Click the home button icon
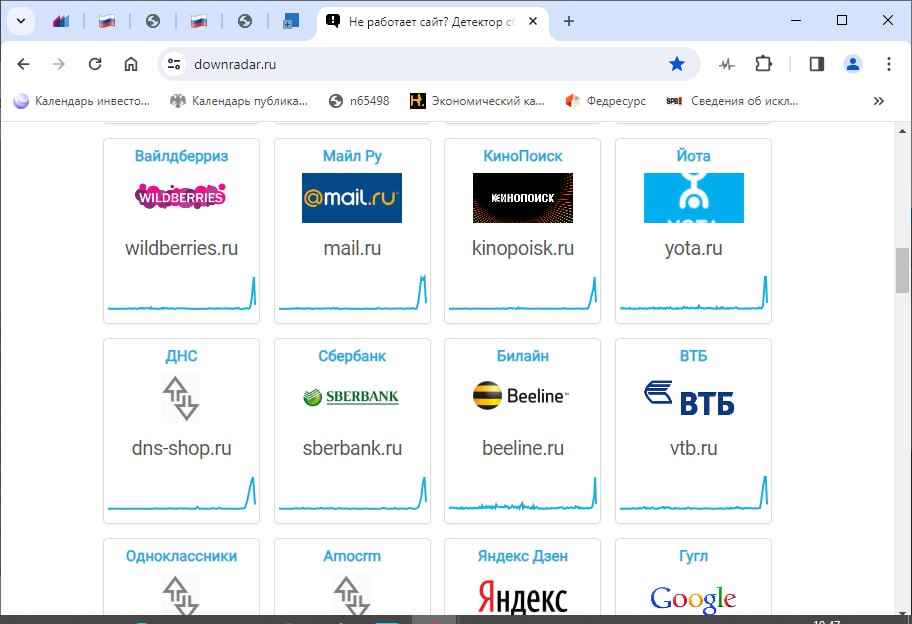912x624 pixels. coord(131,64)
